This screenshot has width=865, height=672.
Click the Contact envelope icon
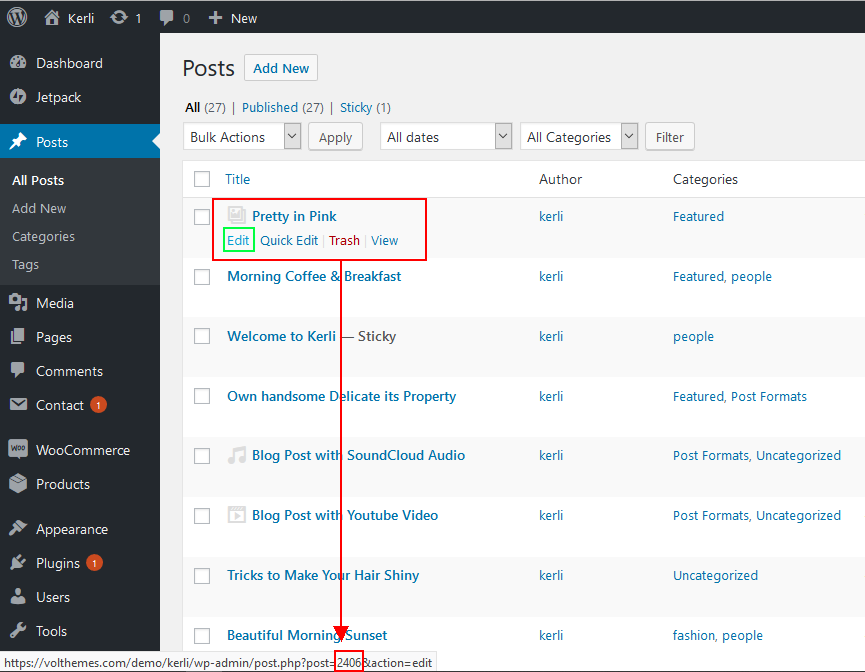(x=18, y=404)
